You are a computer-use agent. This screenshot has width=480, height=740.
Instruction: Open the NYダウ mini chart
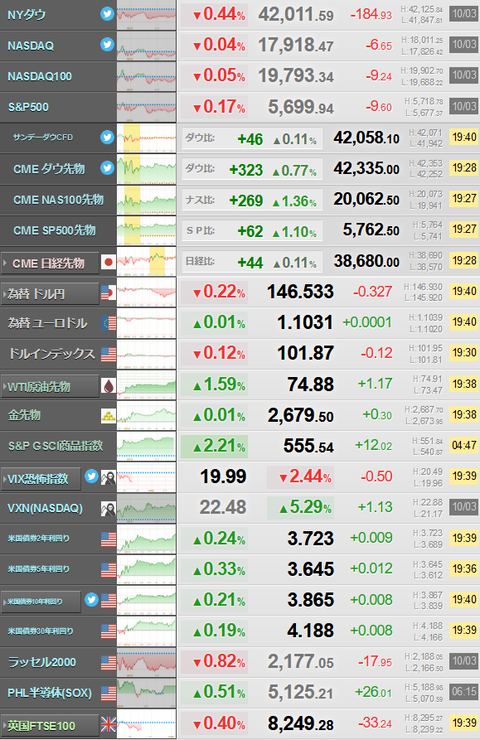point(146,15)
